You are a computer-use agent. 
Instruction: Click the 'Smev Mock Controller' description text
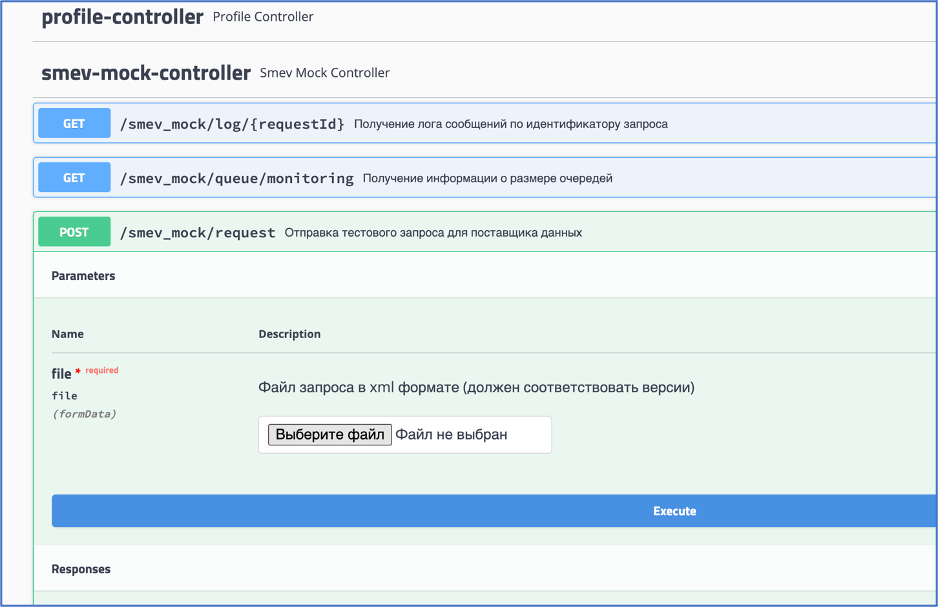[x=325, y=73]
